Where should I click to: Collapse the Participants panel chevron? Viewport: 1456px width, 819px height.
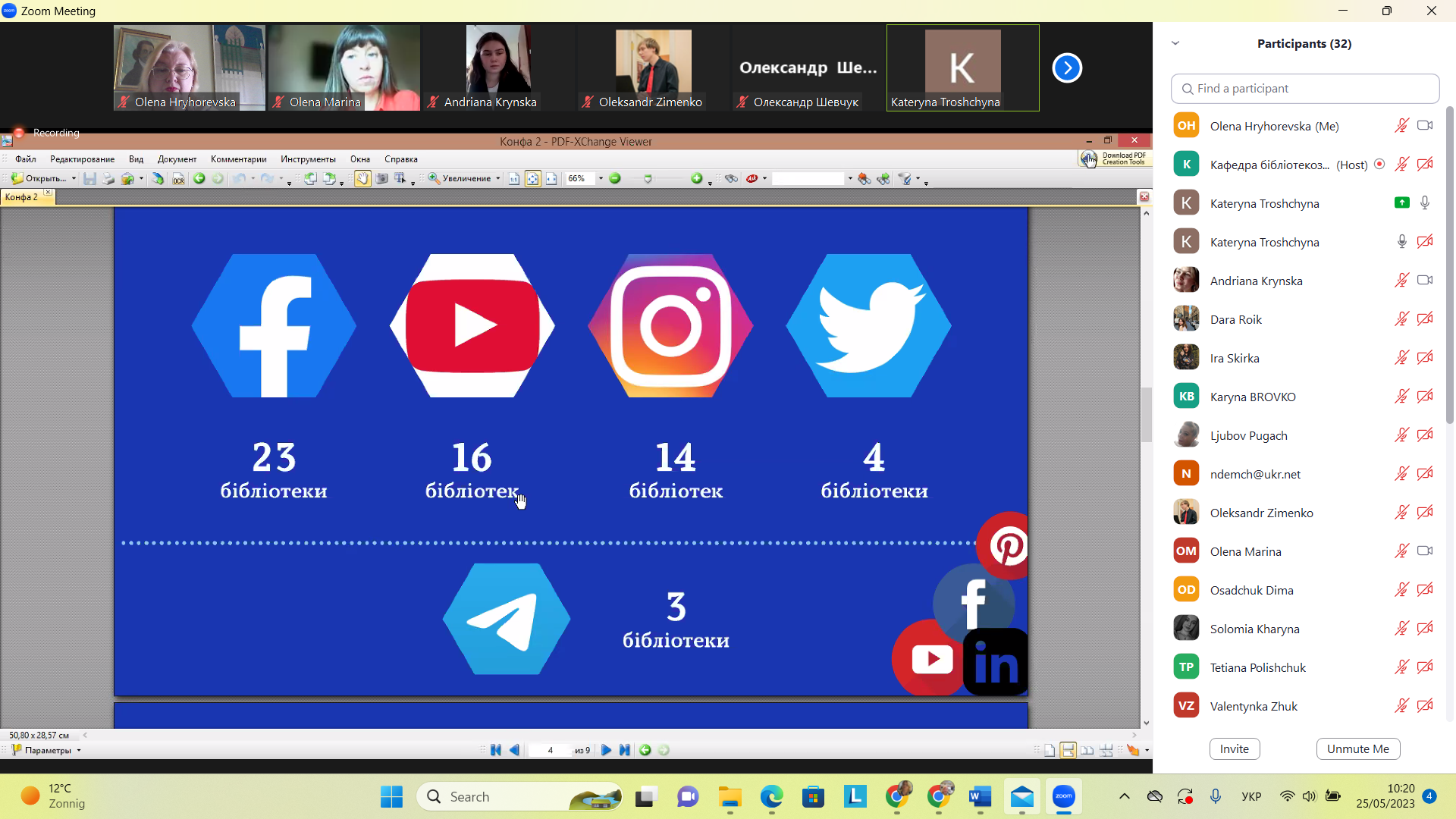(x=1175, y=43)
